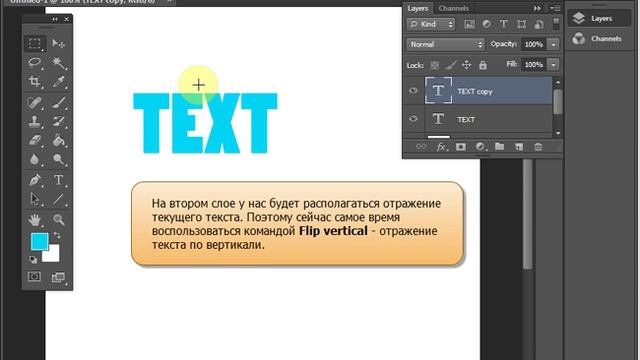Lock all layer attributes

(x=482, y=65)
